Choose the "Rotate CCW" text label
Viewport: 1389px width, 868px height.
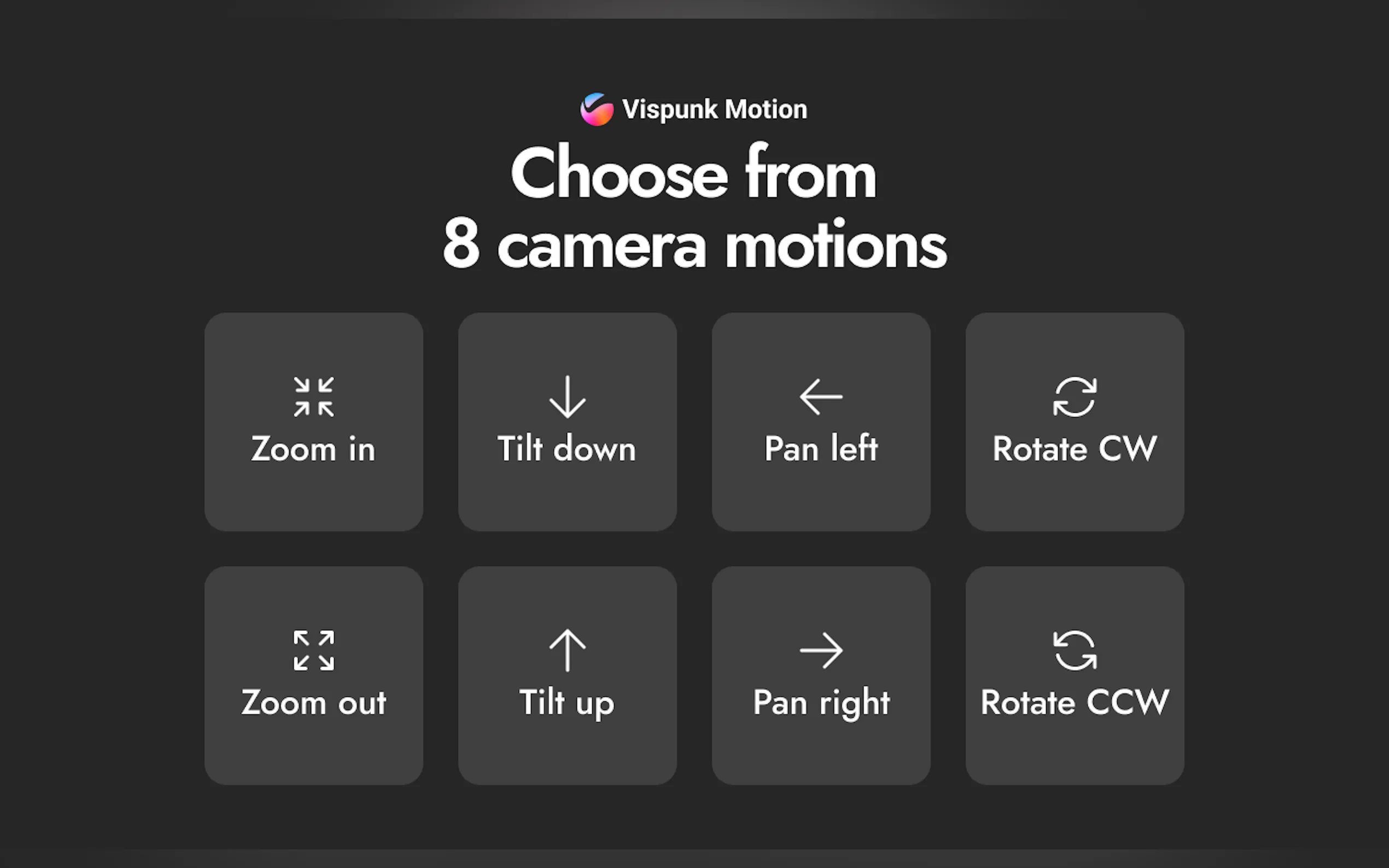tap(1075, 702)
